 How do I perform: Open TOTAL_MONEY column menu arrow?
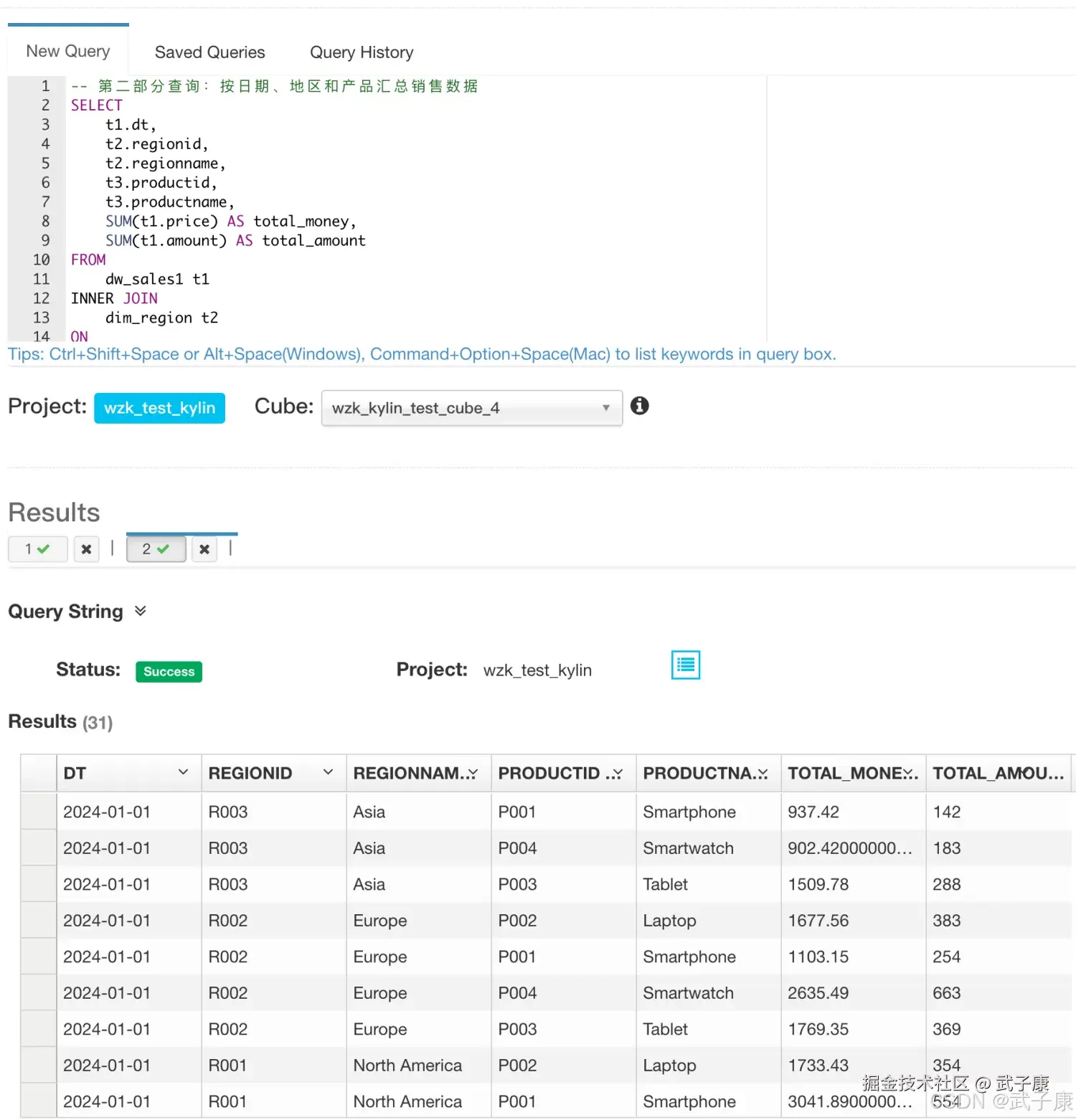coord(908,773)
